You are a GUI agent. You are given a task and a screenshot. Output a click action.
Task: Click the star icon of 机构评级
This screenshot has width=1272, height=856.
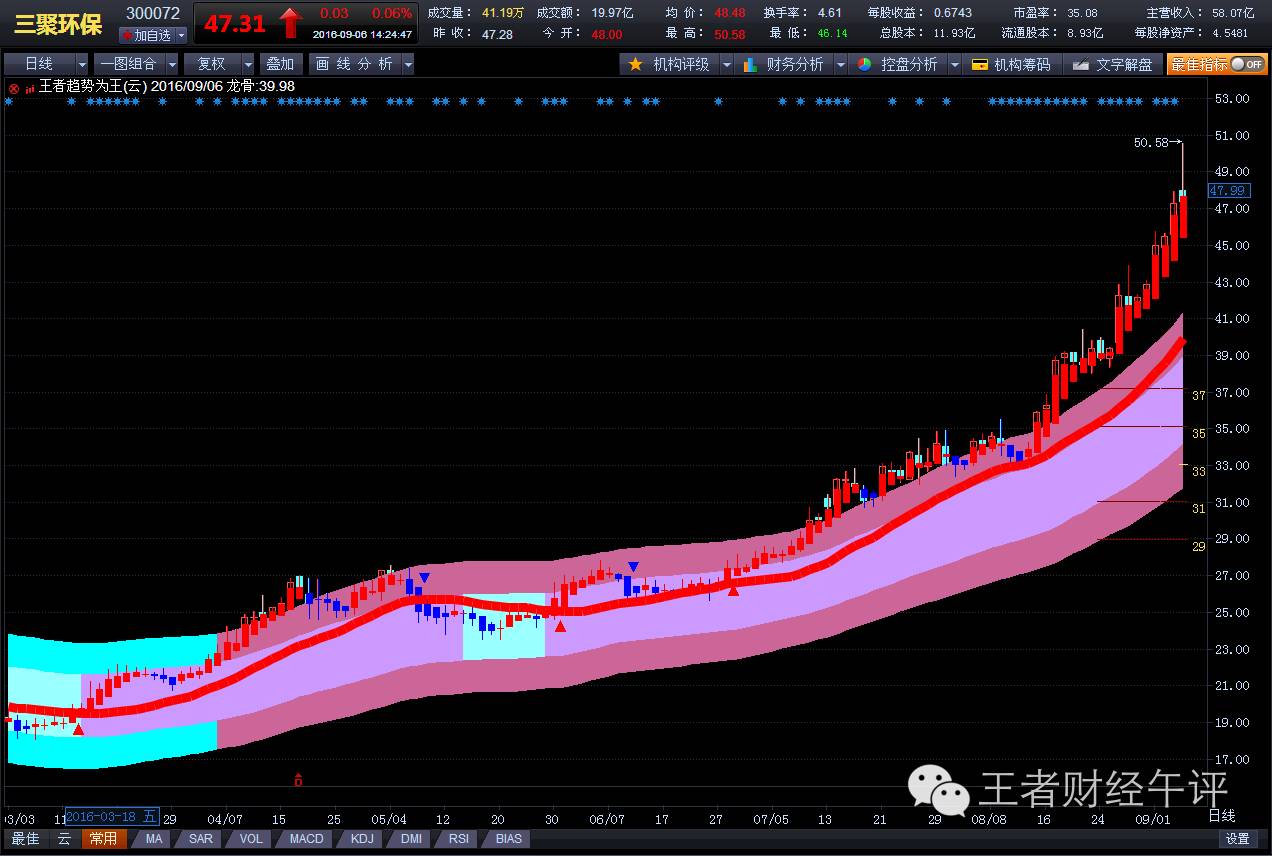coord(636,64)
